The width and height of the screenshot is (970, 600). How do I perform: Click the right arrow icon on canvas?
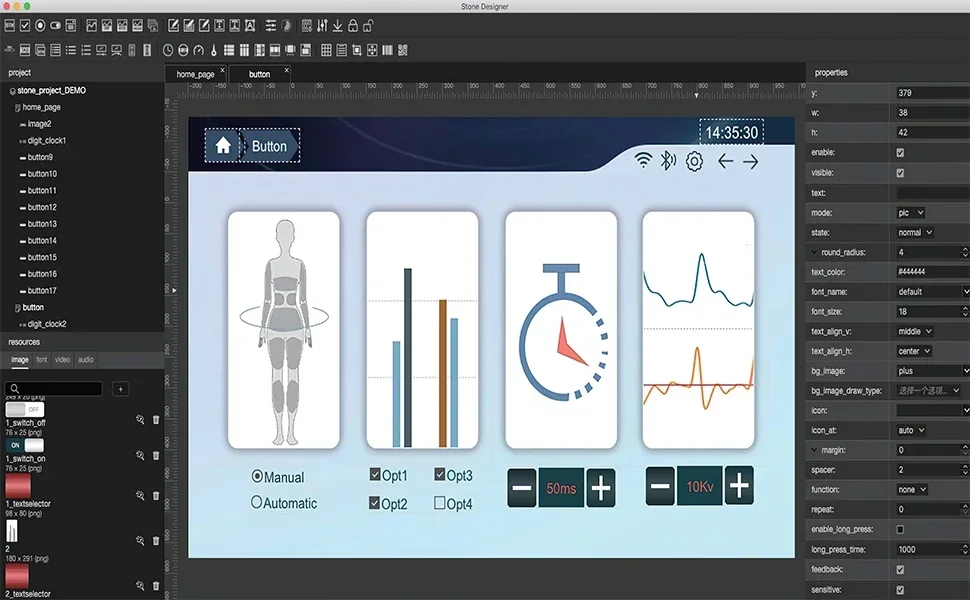pyautogui.click(x=750, y=161)
